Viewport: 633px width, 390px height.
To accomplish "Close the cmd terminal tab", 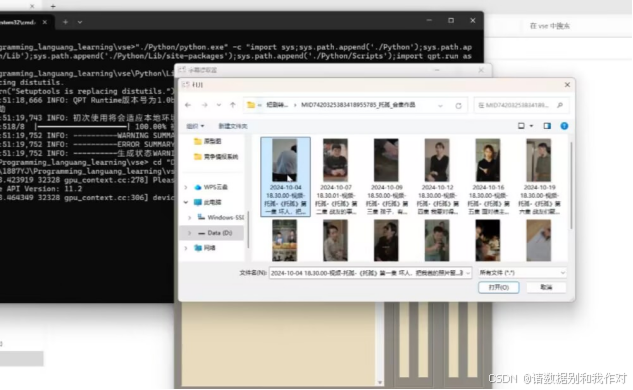I will (45, 22).
